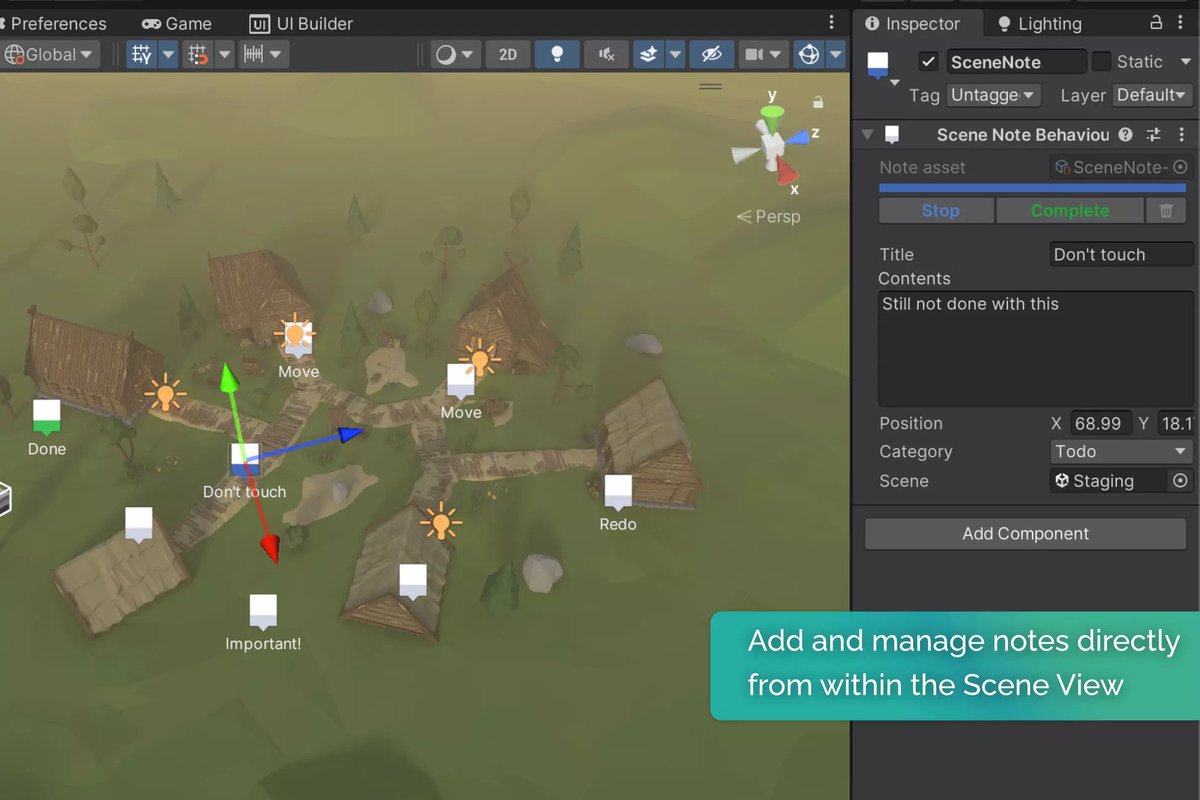Toggle 2D view mode
Image resolution: width=1200 pixels, height=800 pixels.
tap(508, 54)
